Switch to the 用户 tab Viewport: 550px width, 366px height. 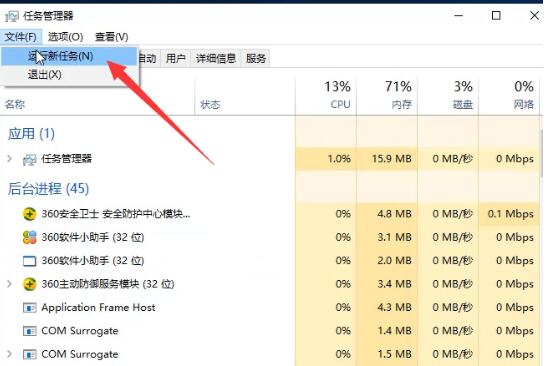pyautogui.click(x=175, y=58)
